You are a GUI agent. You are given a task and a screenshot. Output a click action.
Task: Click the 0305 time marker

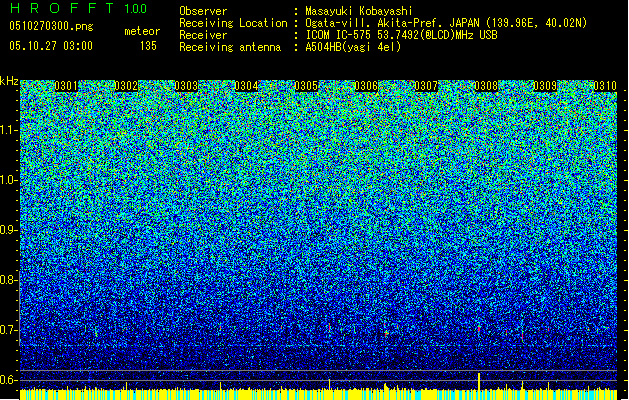[x=306, y=86]
